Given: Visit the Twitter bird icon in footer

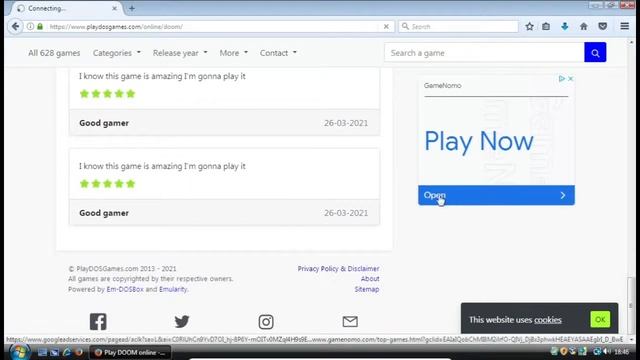Looking at the screenshot, I should (182, 322).
